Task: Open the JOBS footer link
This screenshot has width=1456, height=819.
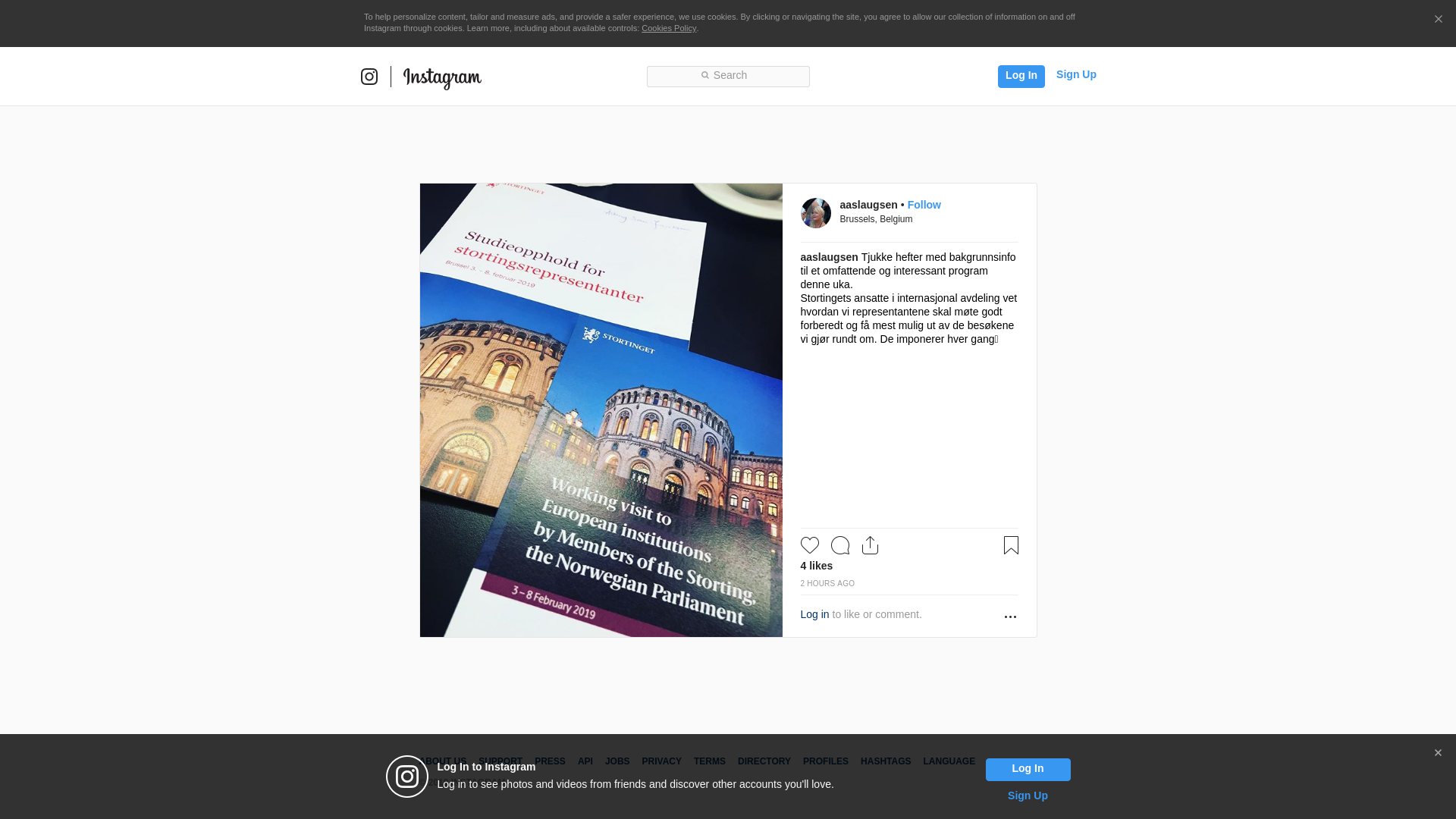Action: coord(617,761)
